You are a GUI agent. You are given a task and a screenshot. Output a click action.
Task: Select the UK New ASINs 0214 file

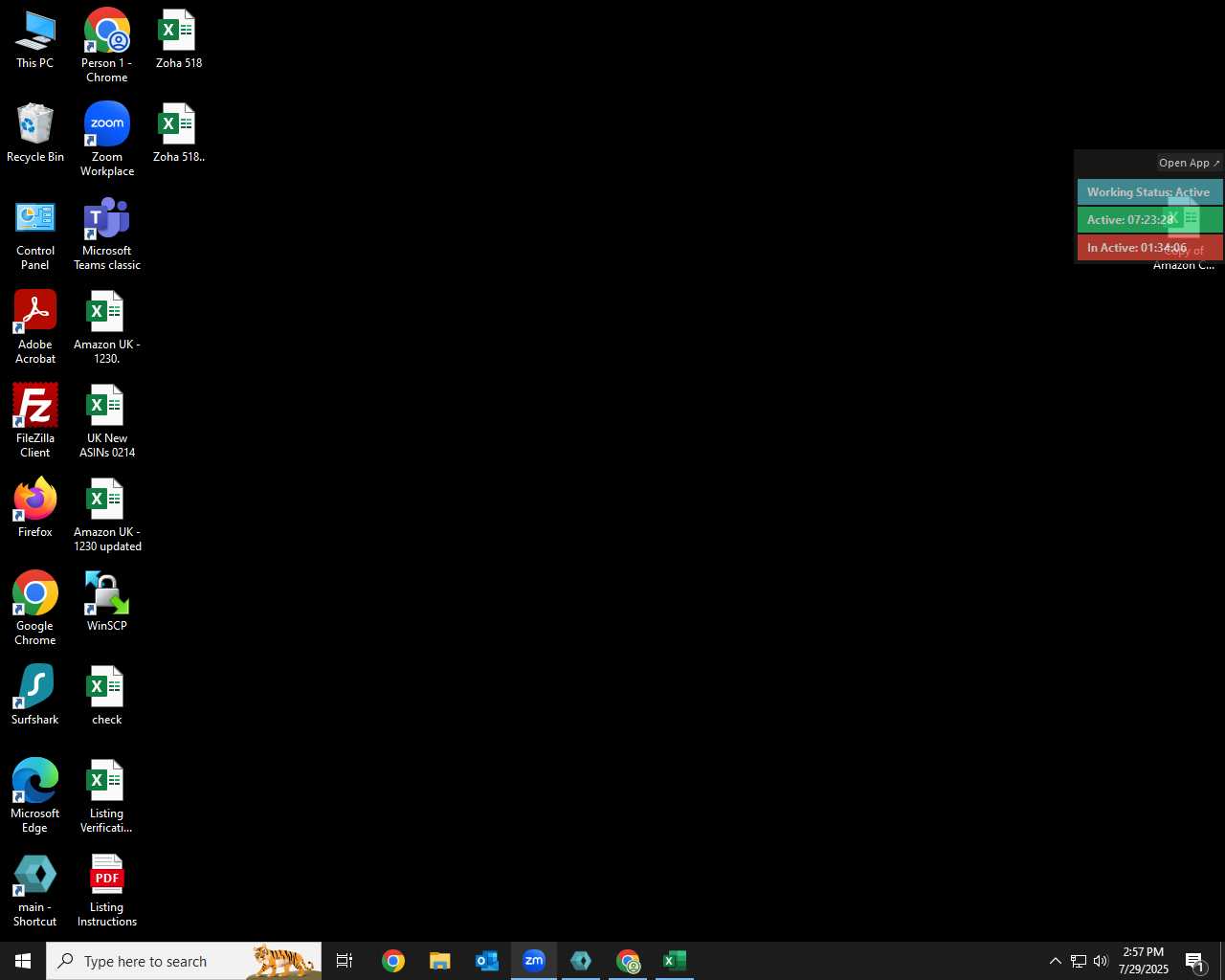tap(107, 421)
